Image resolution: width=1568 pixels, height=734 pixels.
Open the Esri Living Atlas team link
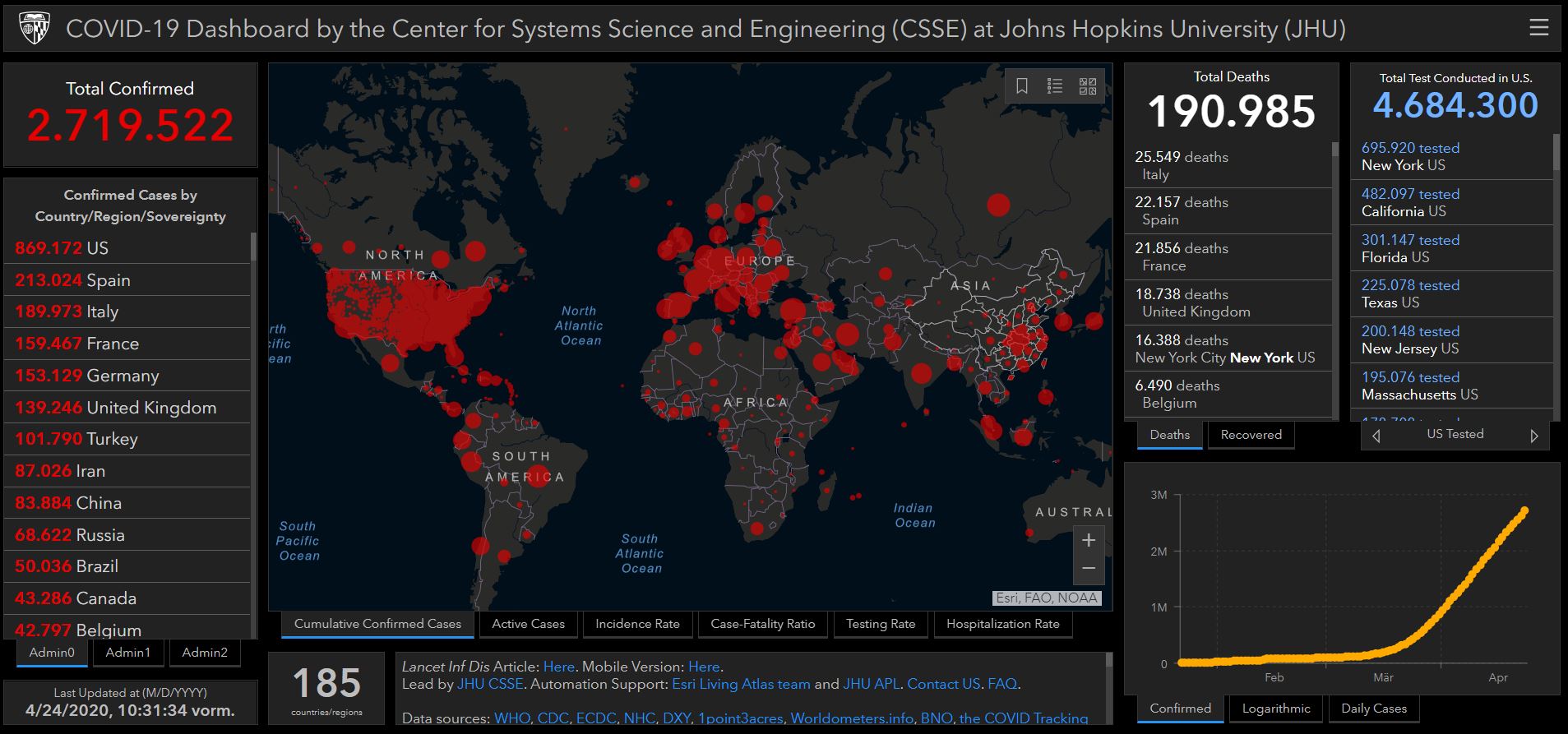point(741,684)
